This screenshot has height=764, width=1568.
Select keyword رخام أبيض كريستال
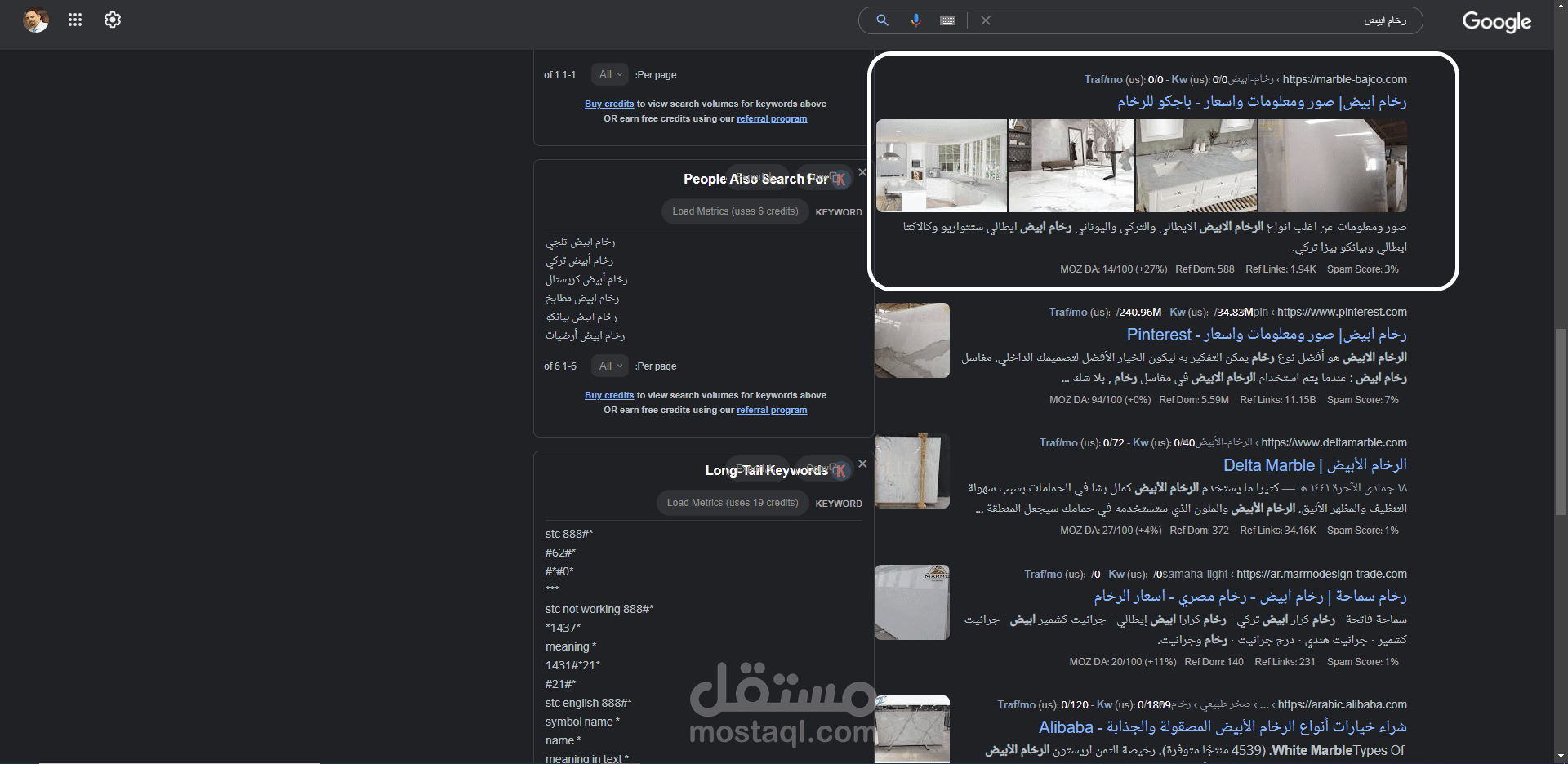pos(586,279)
